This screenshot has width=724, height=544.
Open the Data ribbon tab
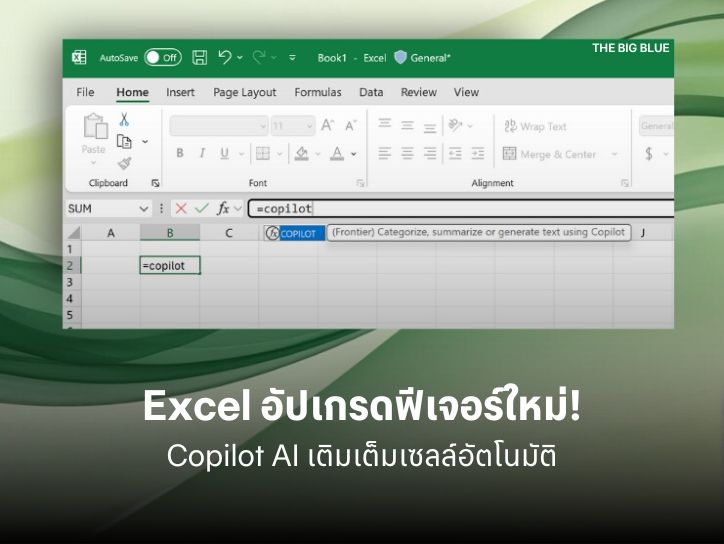(x=371, y=92)
